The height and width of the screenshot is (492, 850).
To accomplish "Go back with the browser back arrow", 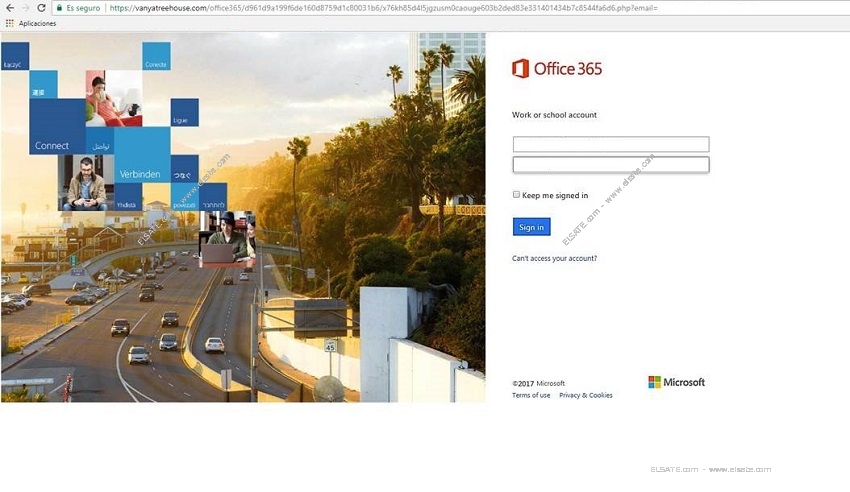I will pyautogui.click(x=10, y=8).
